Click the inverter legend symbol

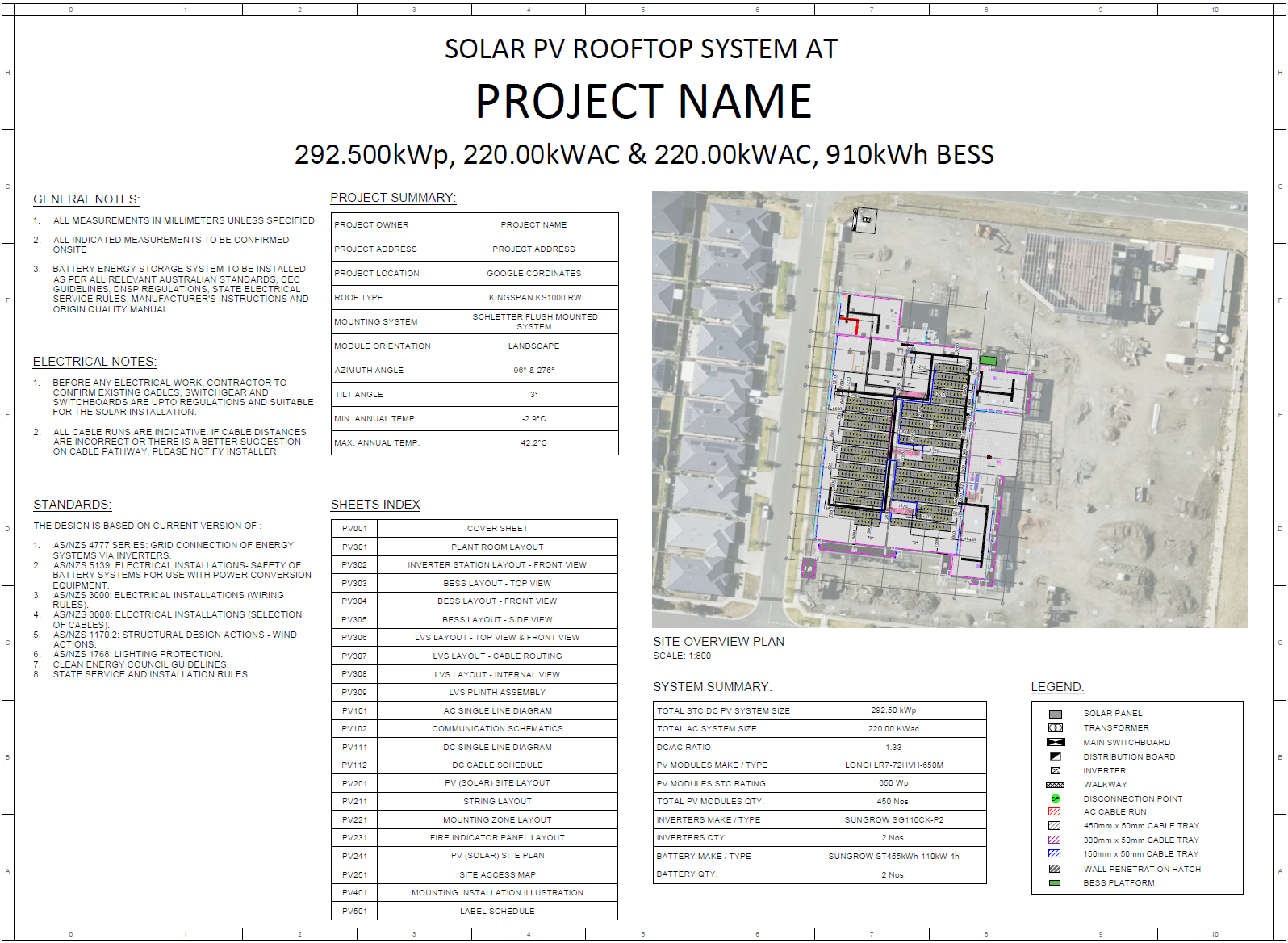pos(1055,771)
